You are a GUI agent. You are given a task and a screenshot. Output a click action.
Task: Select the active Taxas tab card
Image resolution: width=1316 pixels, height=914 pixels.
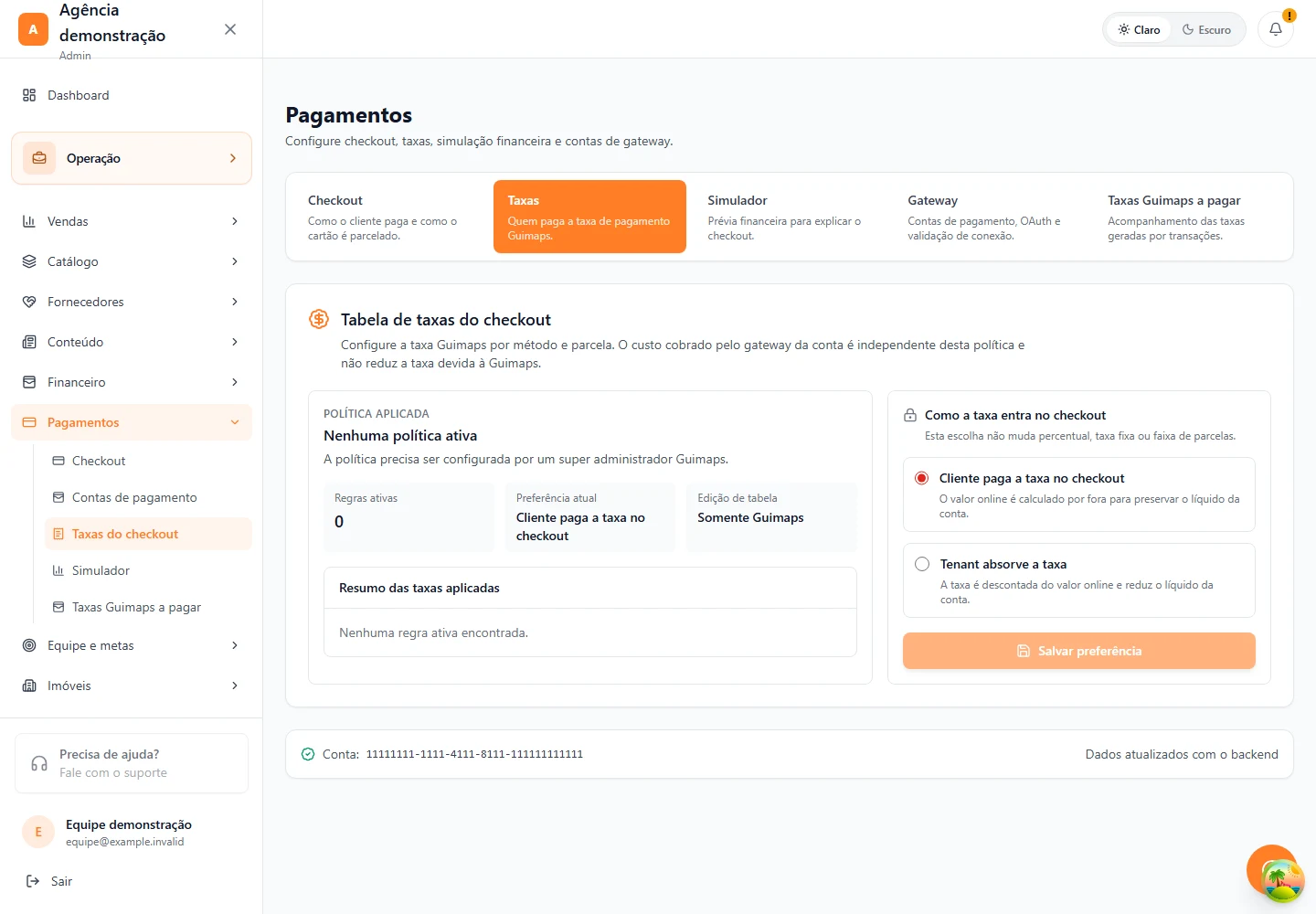click(x=589, y=217)
